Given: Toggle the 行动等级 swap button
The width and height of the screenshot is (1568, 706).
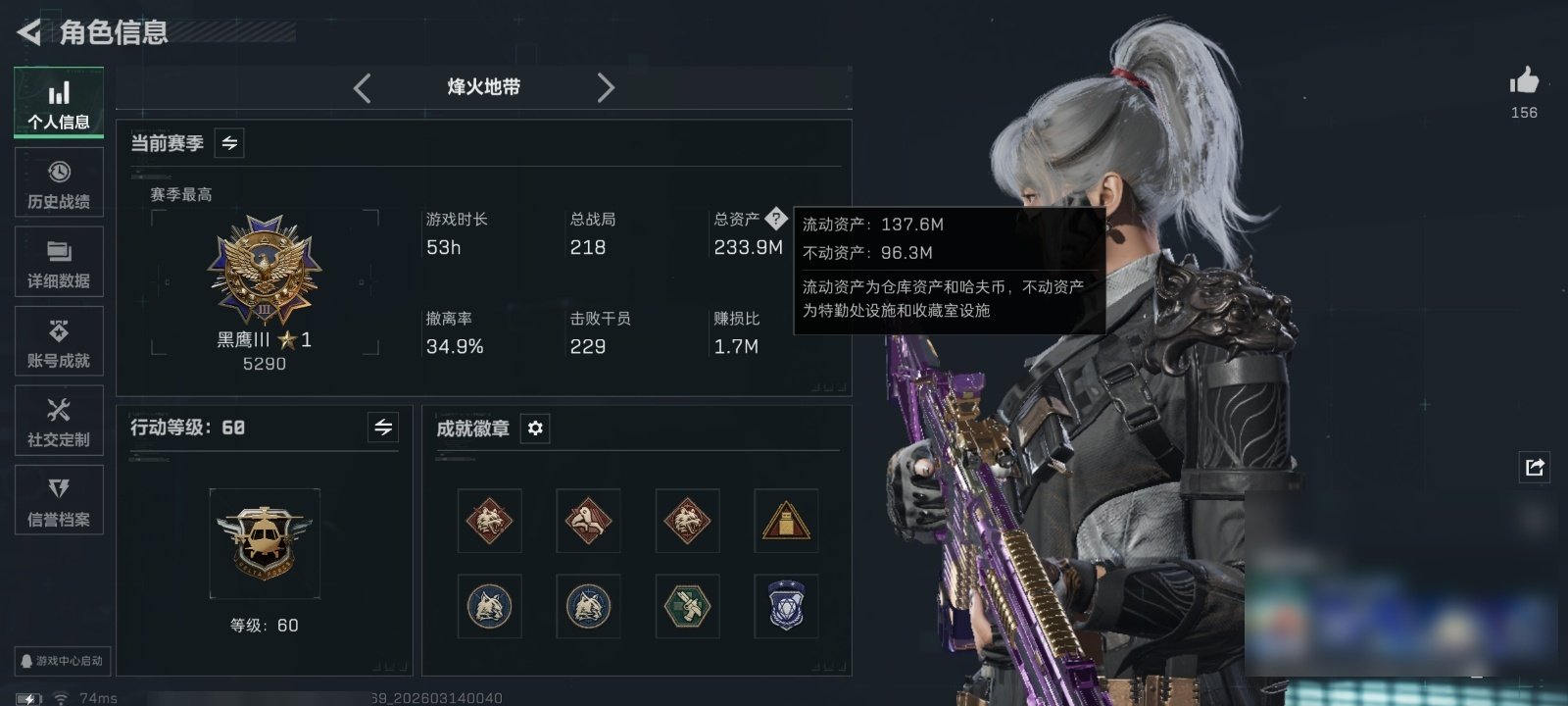Looking at the screenshot, I should click(x=383, y=428).
